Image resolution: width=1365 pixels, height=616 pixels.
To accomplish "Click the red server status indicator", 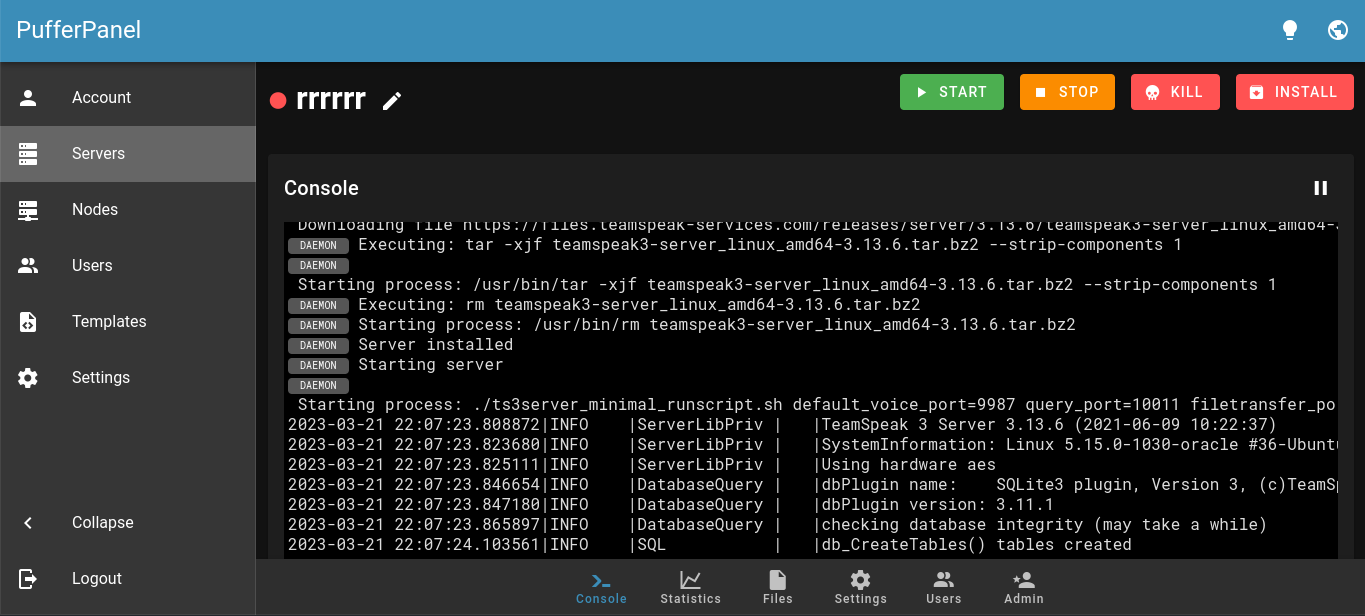I will coord(278,100).
